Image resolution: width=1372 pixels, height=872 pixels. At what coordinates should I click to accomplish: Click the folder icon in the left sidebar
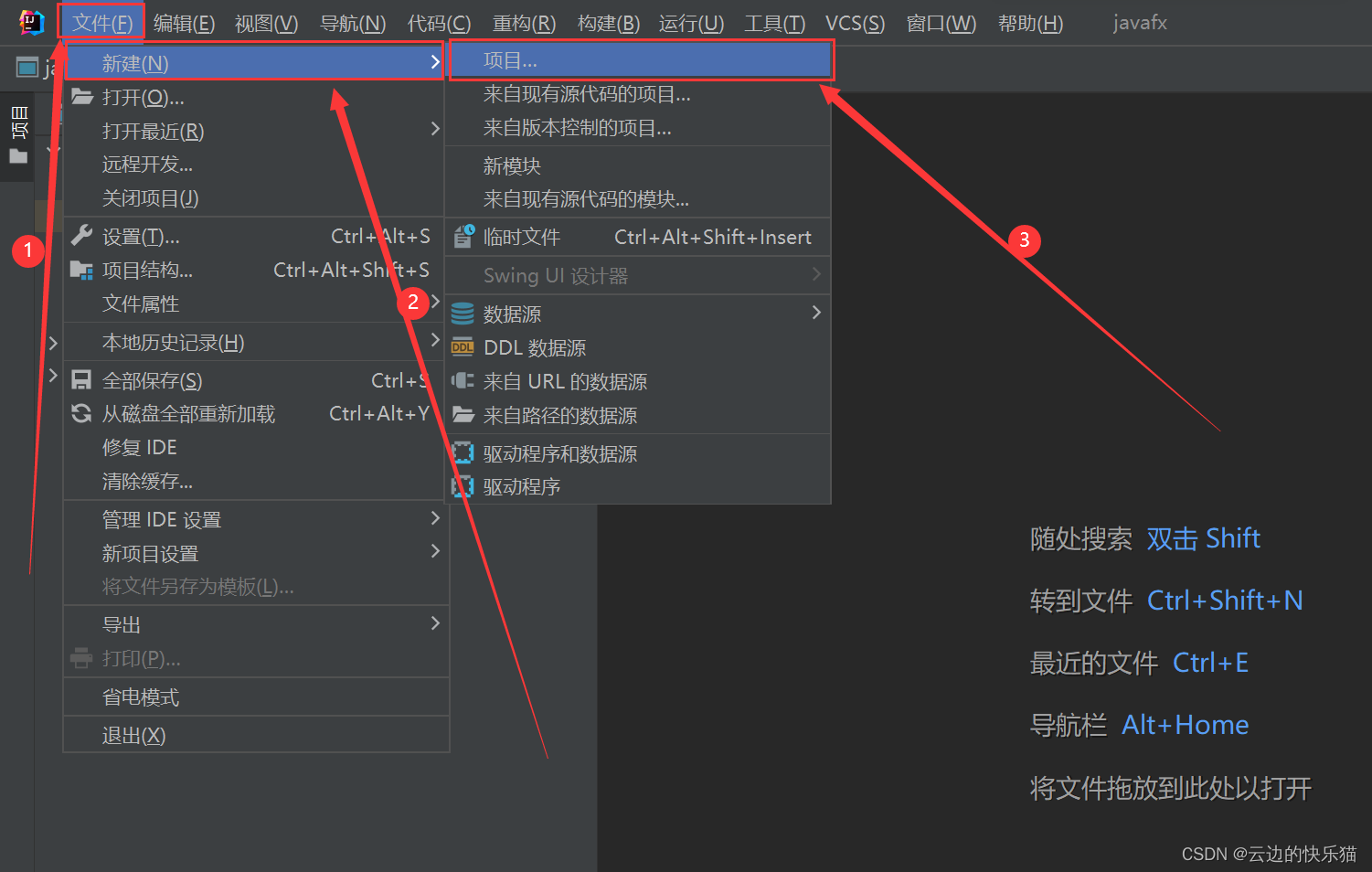pos(18,156)
